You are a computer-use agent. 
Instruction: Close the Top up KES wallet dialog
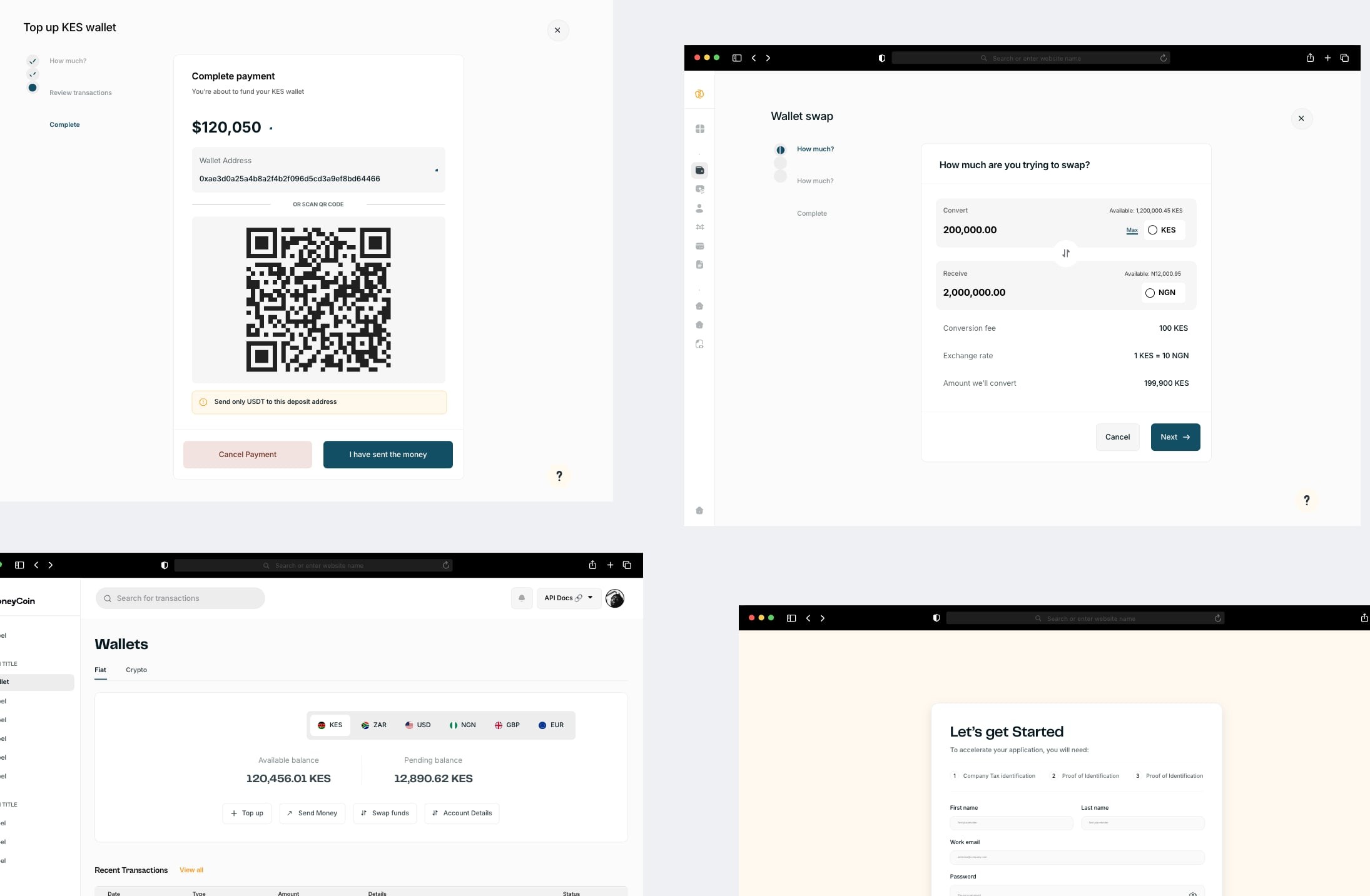[x=557, y=30]
